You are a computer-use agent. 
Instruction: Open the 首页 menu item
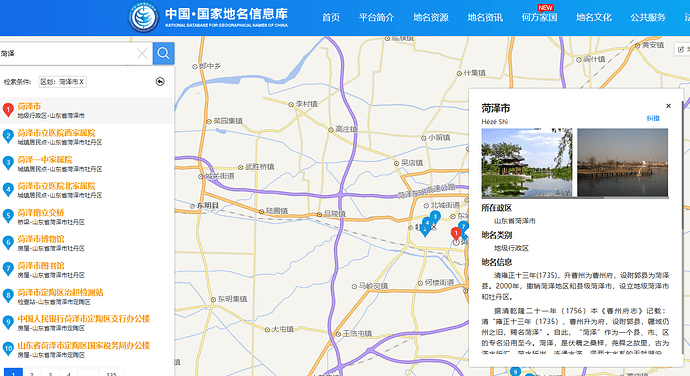pyautogui.click(x=331, y=17)
